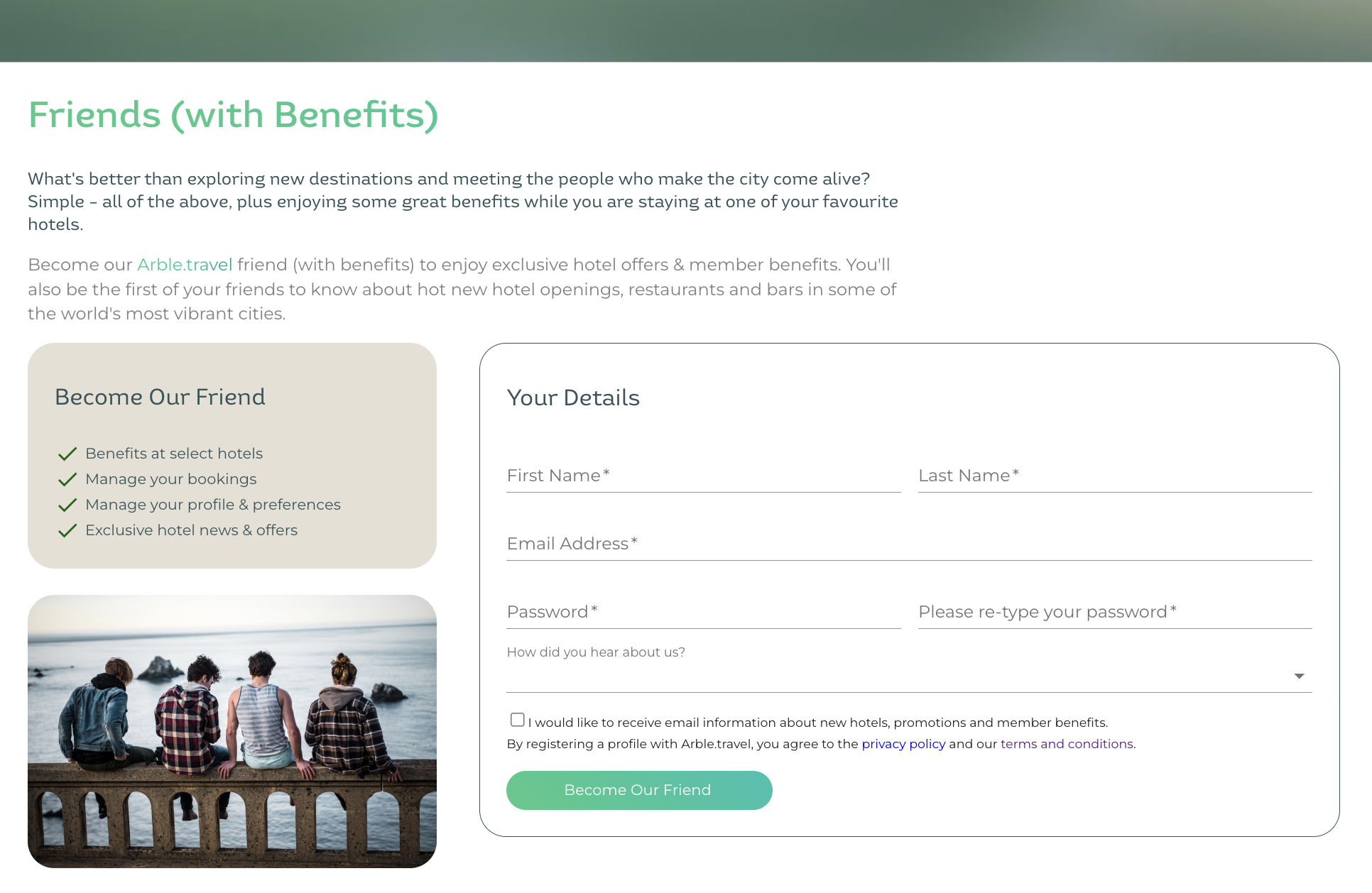Click the checkmark next to Exclusive hotel news & offers
The height and width of the screenshot is (893, 1372).
click(67, 531)
